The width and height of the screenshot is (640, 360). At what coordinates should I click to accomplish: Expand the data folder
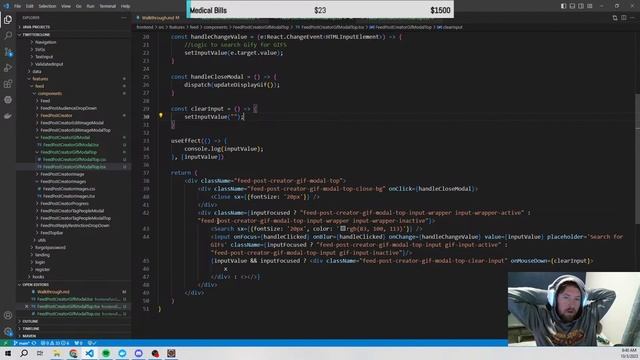tap(37, 71)
